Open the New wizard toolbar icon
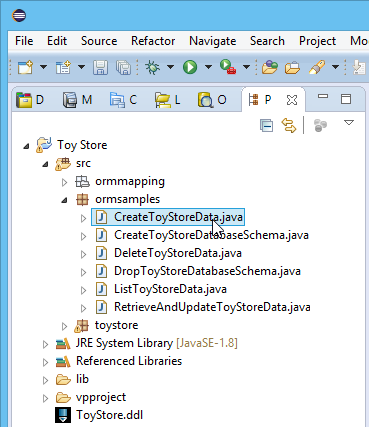Screen dimensions: 369x427 (25, 67)
